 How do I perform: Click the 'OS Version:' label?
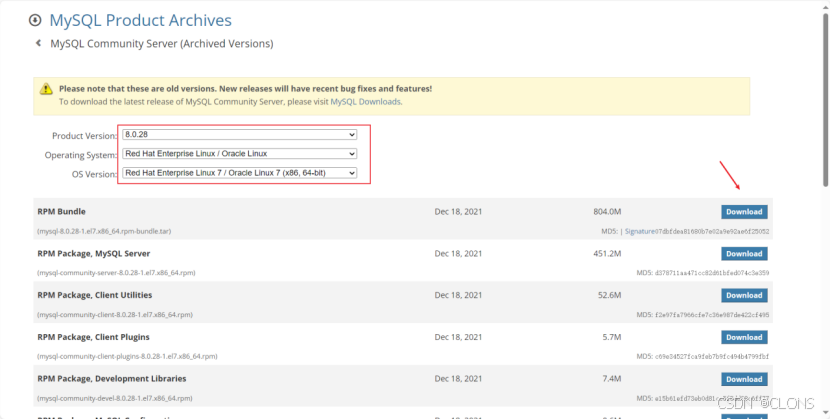(x=94, y=174)
